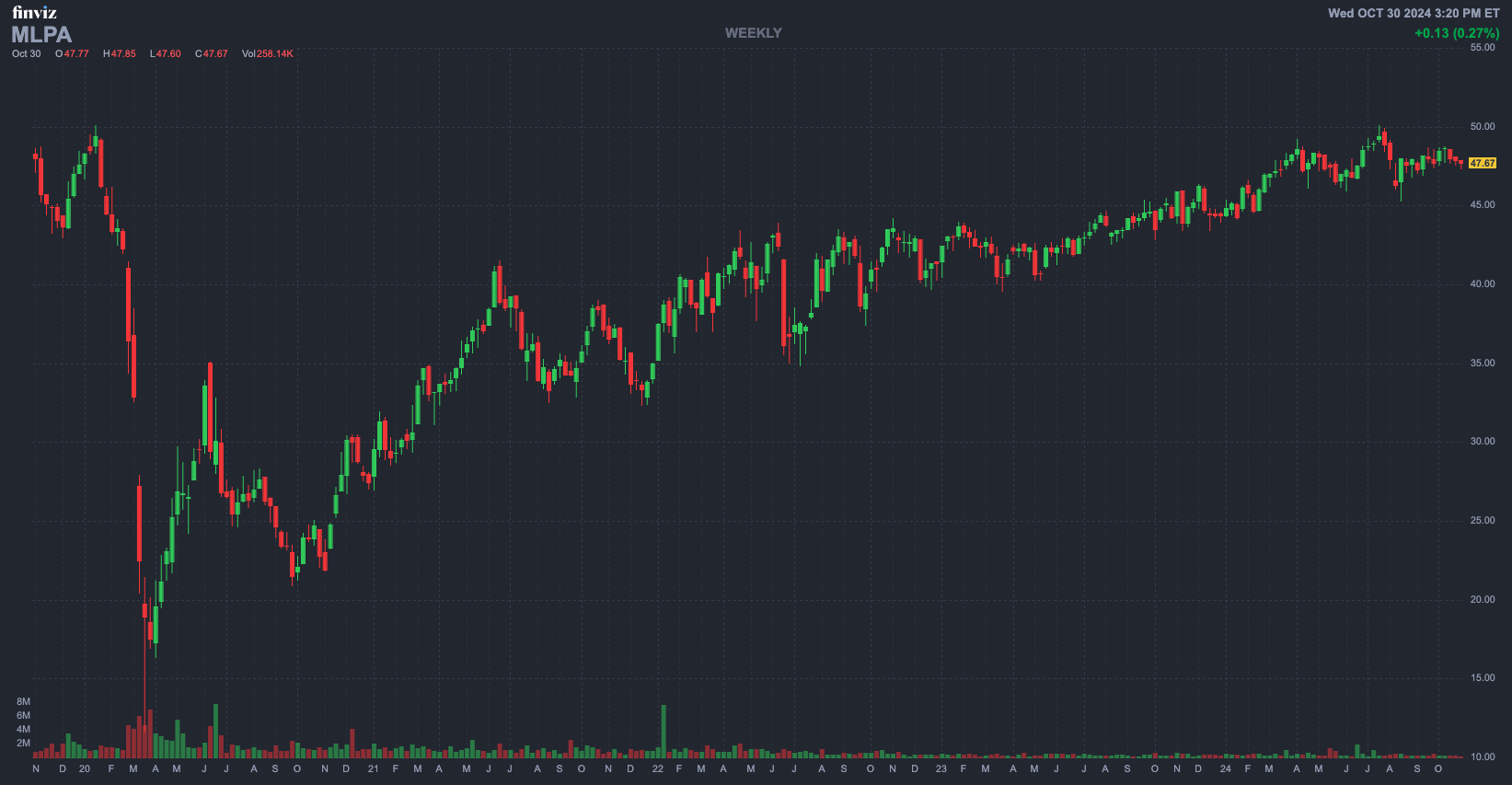1512x785 pixels.
Task: Click the 20 year marker on time axis
Action: (85, 769)
